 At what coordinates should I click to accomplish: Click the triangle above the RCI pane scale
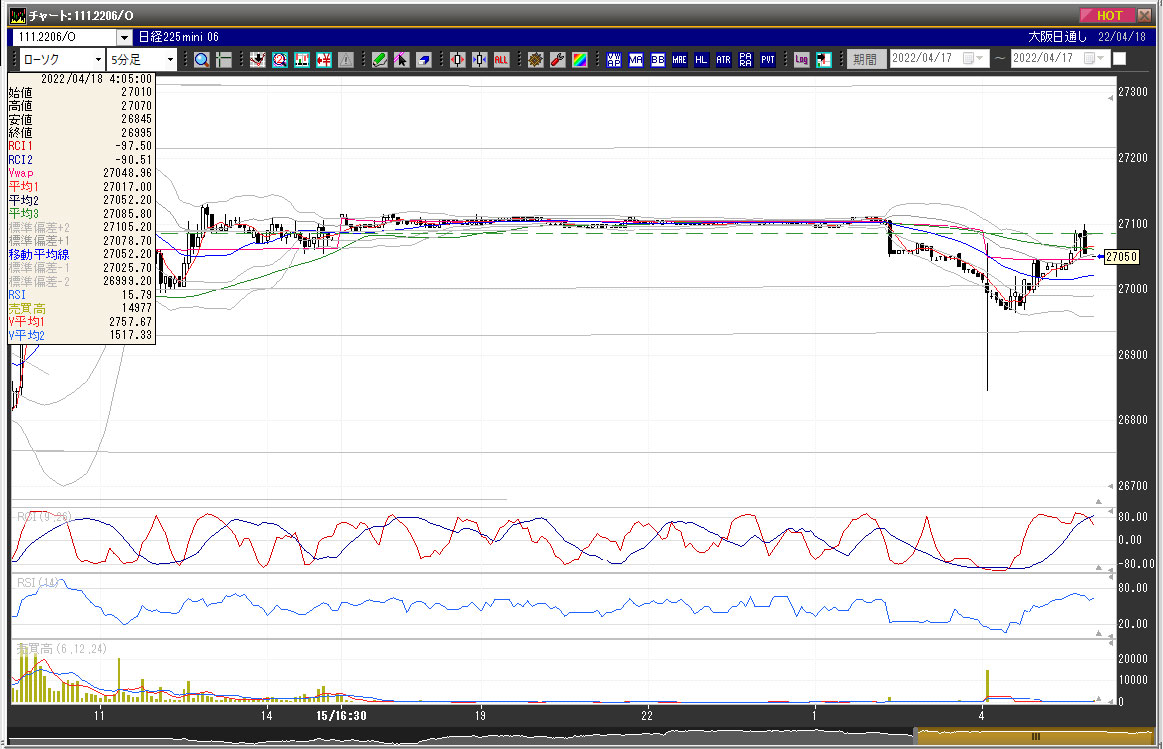click(1099, 502)
